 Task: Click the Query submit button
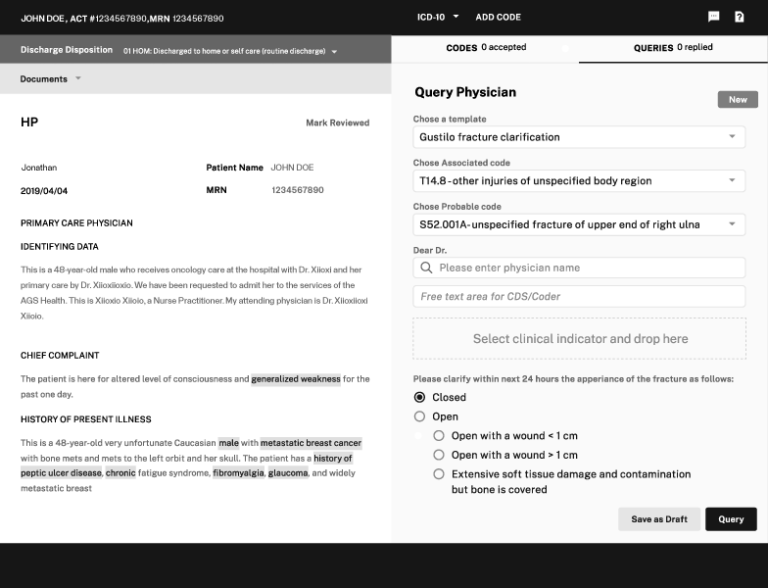click(731, 519)
